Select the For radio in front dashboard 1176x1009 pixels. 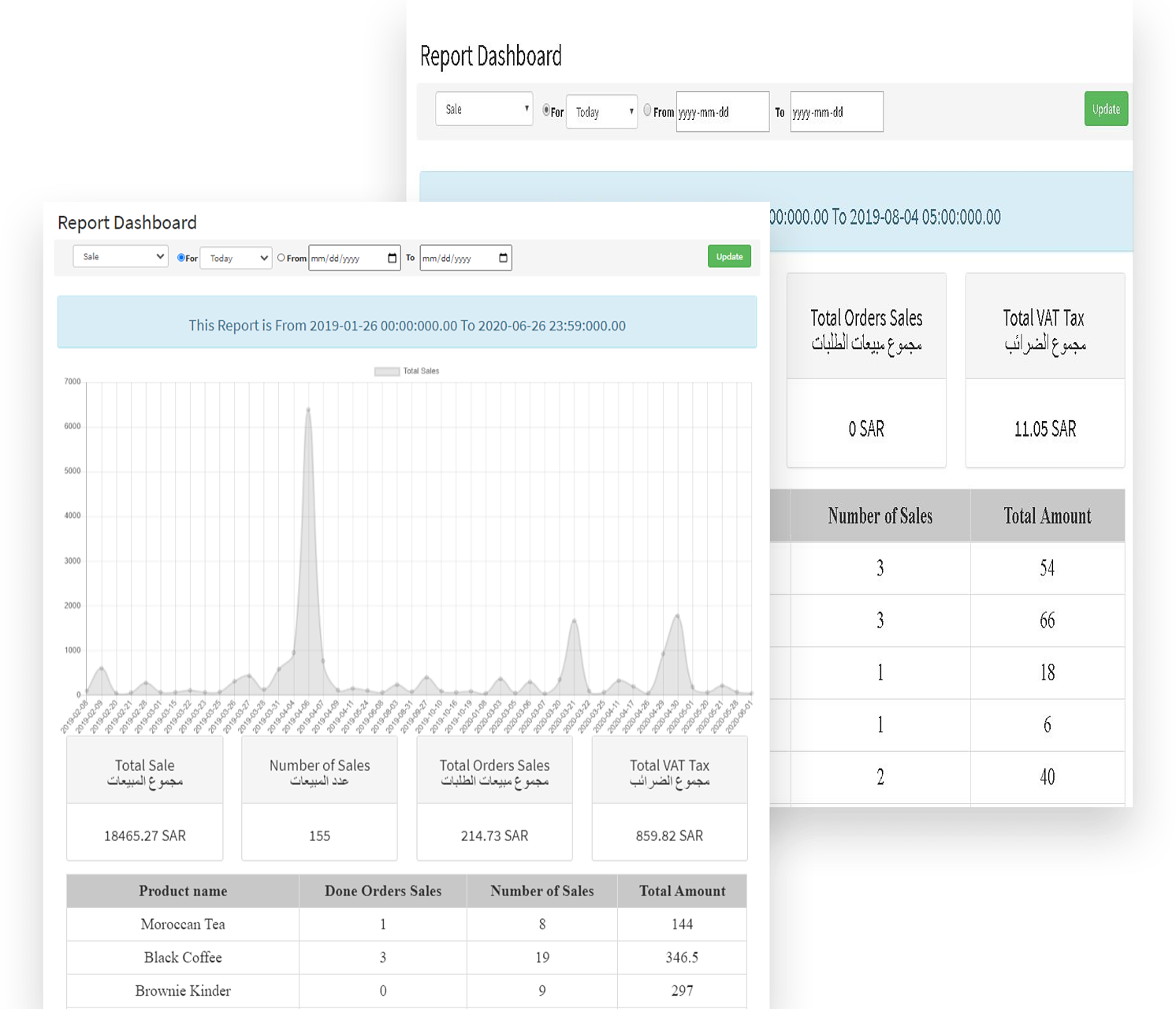tap(181, 258)
